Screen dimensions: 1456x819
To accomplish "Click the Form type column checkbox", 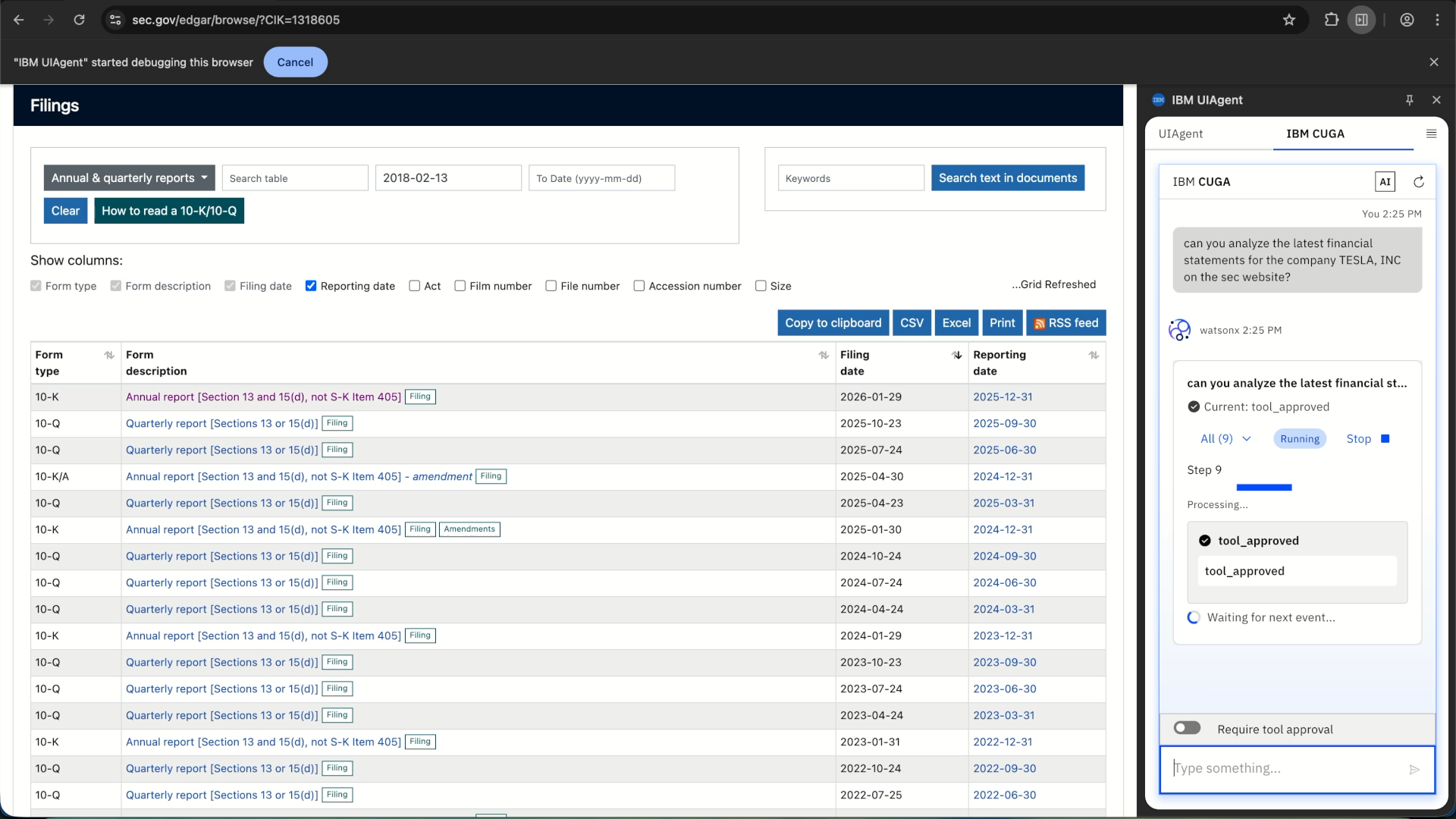I will [36, 286].
